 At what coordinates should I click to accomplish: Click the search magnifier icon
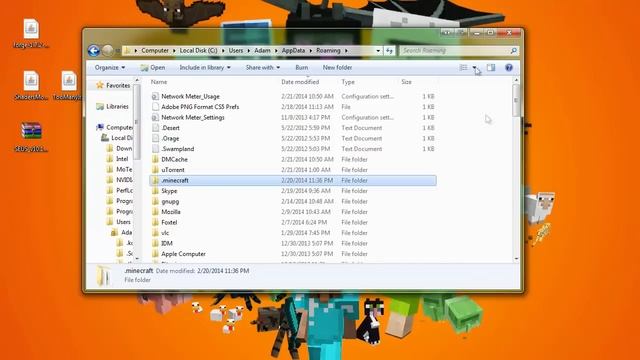[513, 51]
